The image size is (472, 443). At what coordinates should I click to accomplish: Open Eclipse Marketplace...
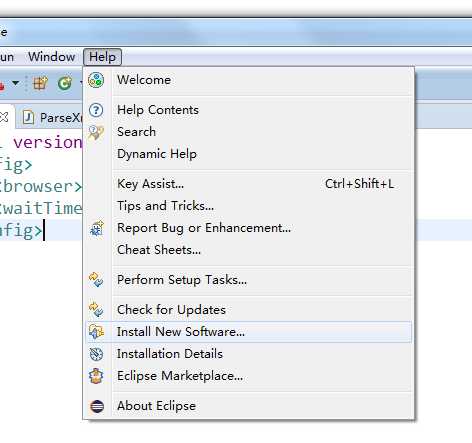click(x=248, y=376)
